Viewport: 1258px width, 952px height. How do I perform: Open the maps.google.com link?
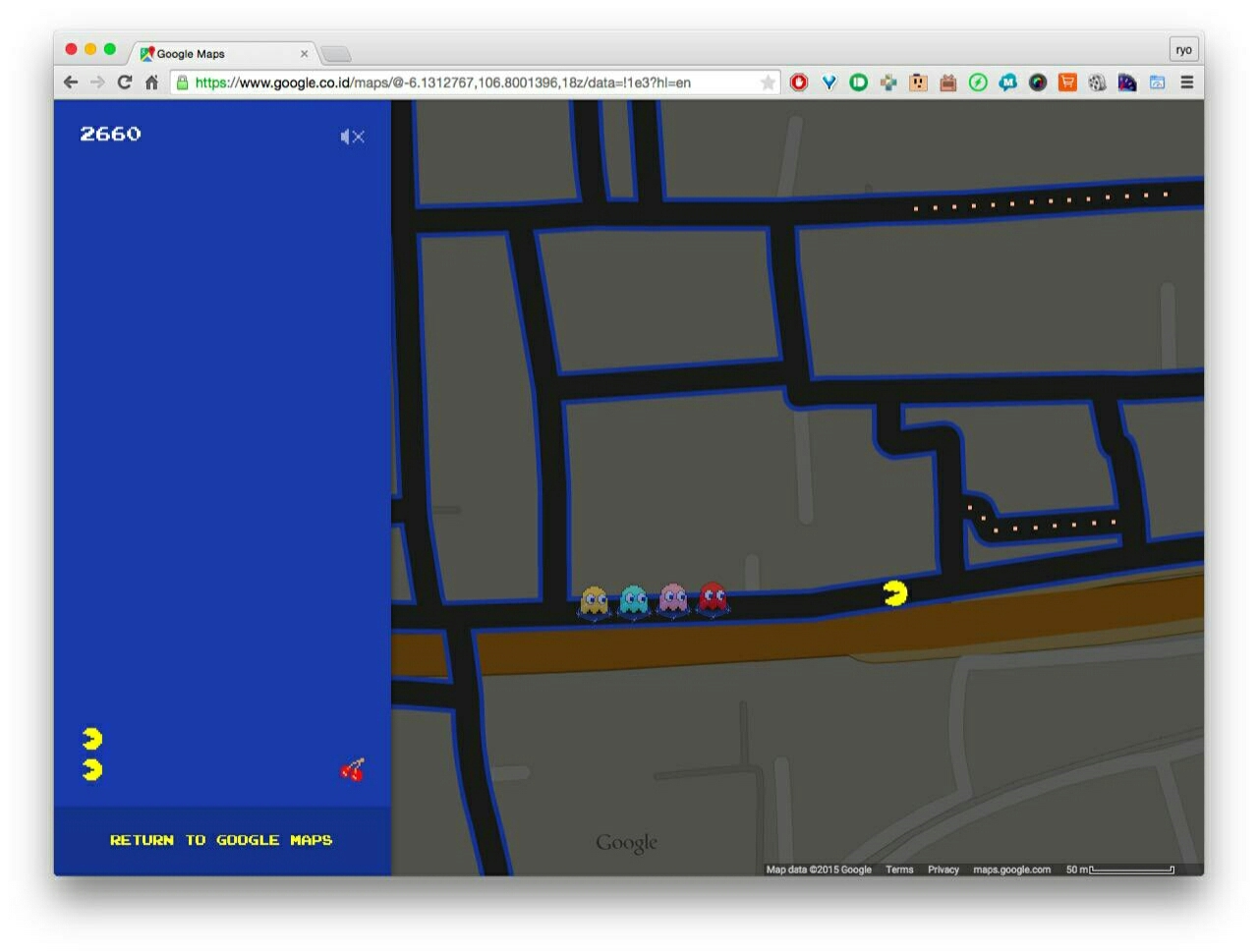tap(1012, 869)
